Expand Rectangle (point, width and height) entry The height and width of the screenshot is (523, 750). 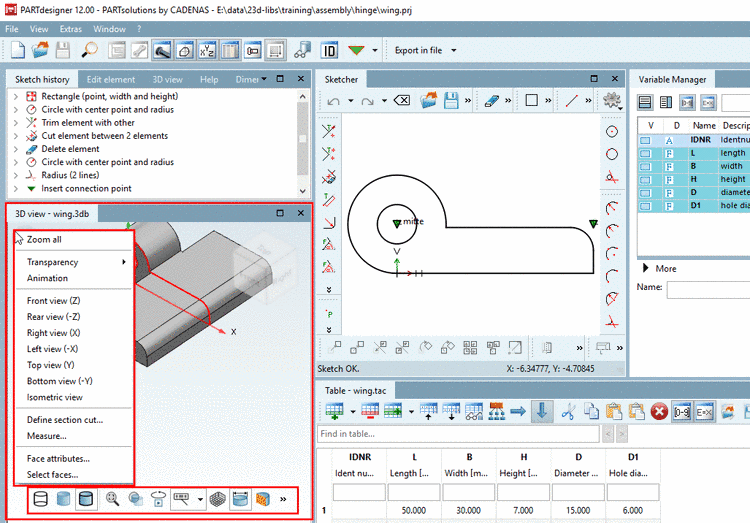16,97
